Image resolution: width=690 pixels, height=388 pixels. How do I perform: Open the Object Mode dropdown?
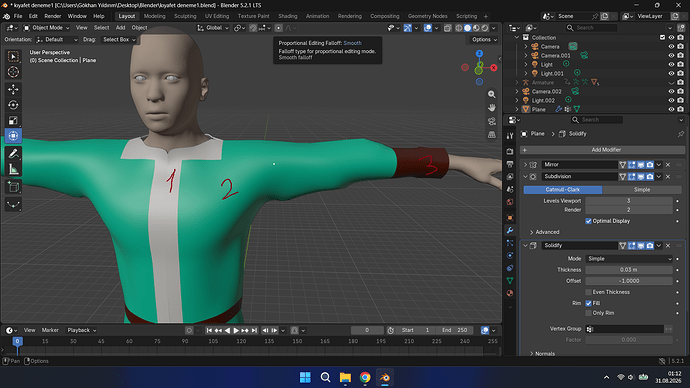pos(46,28)
